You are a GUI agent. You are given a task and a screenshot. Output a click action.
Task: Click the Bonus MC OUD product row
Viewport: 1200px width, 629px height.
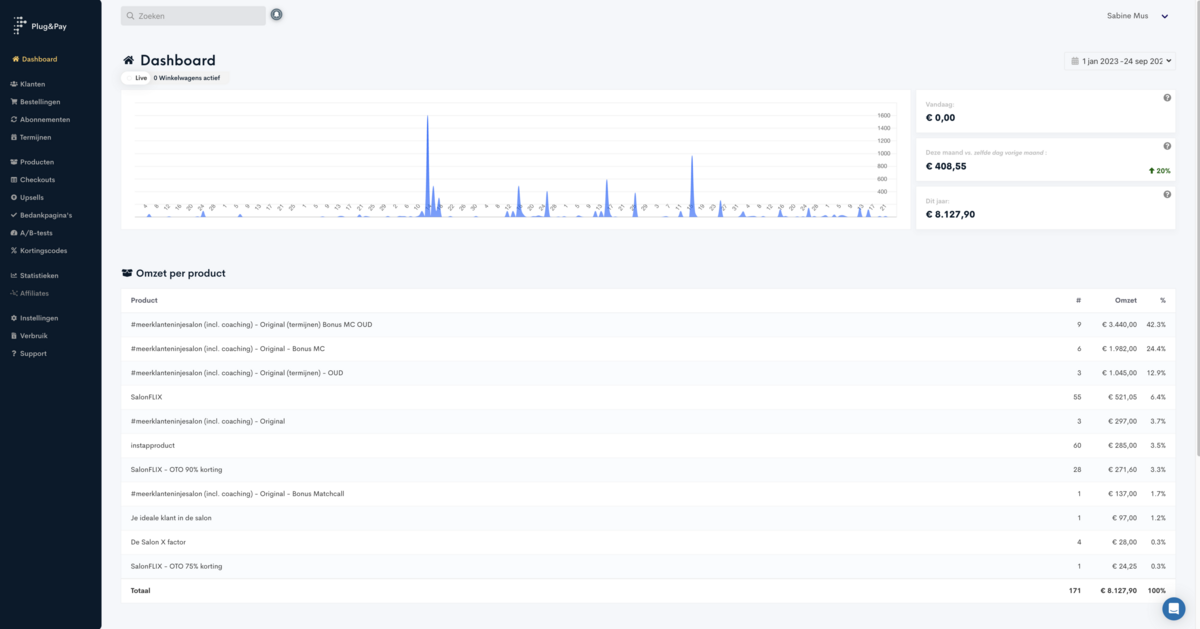click(x=648, y=325)
